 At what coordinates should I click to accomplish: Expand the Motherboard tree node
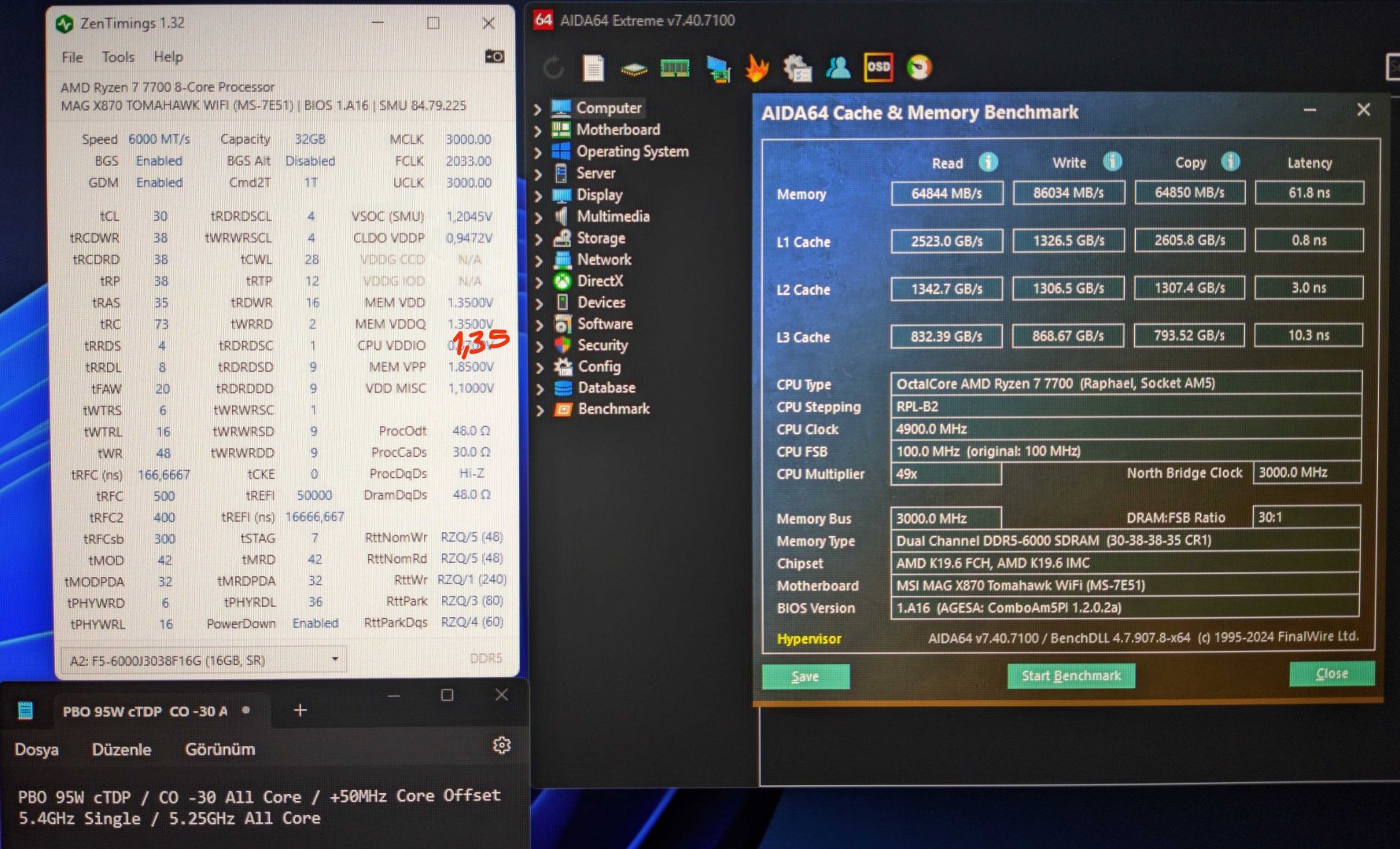click(x=539, y=130)
